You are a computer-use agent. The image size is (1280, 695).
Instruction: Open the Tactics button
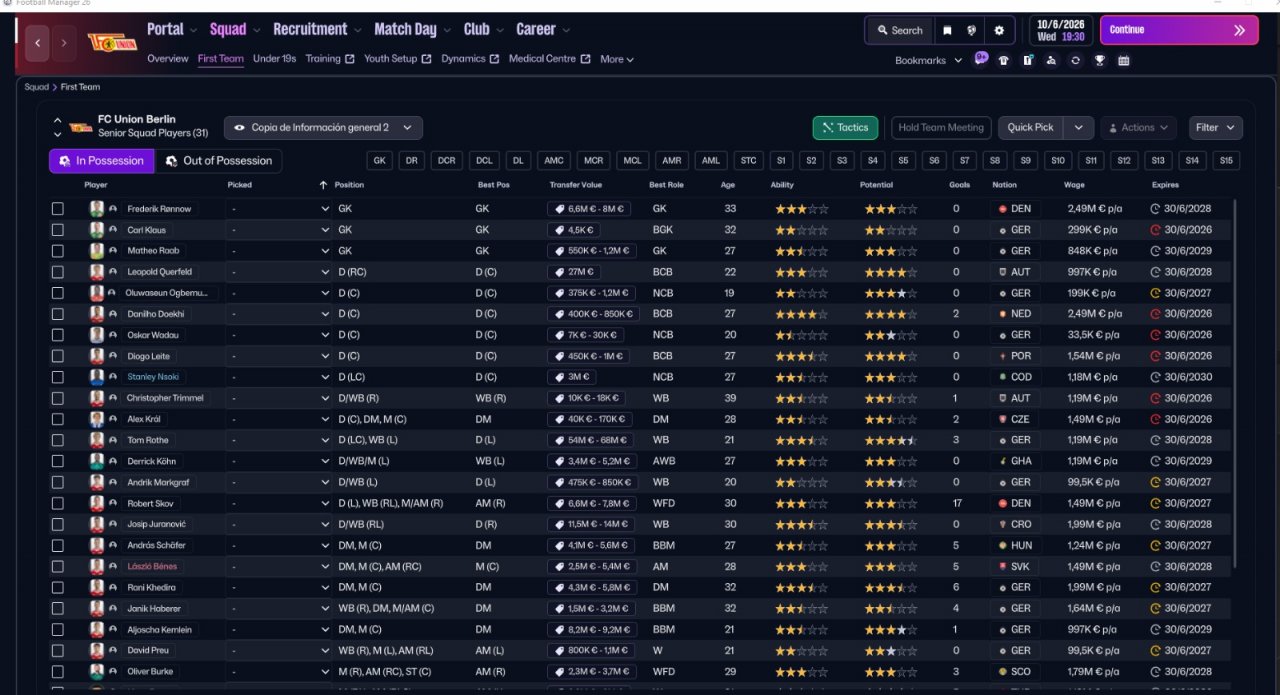pos(845,128)
